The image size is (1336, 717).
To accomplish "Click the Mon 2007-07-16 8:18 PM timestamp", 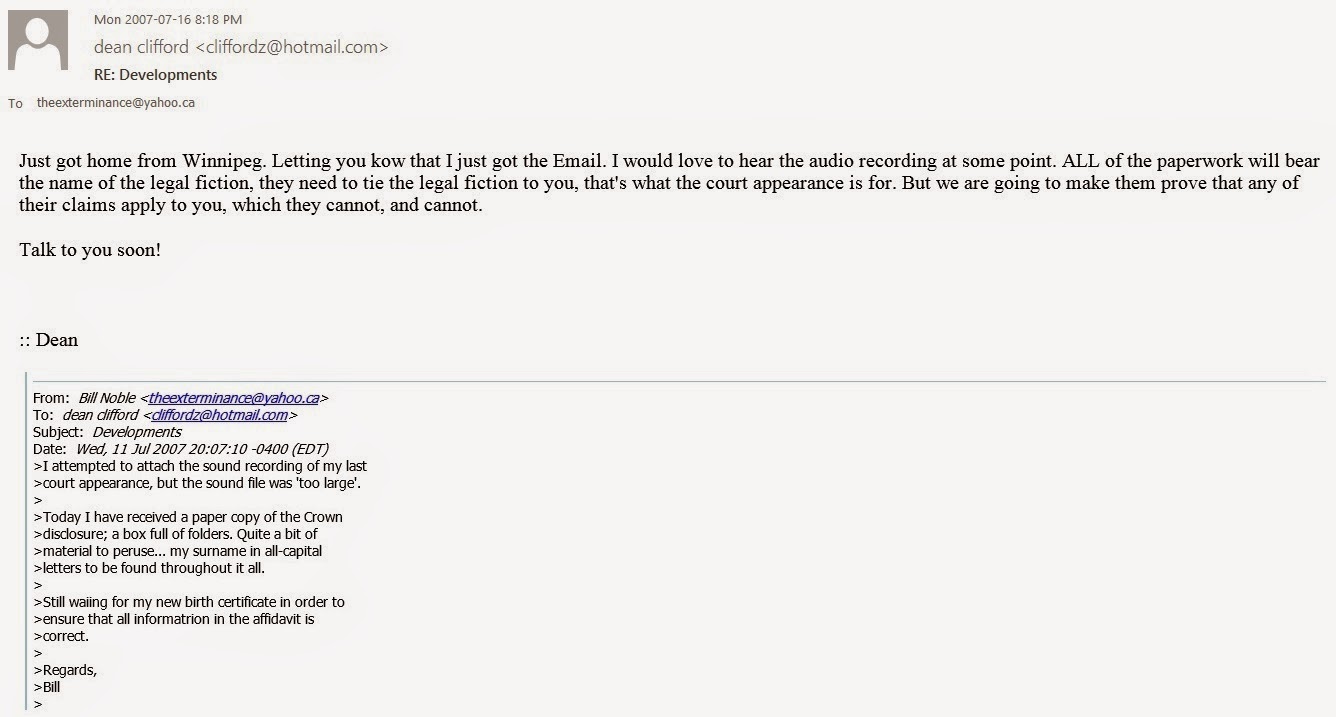I will (168, 19).
